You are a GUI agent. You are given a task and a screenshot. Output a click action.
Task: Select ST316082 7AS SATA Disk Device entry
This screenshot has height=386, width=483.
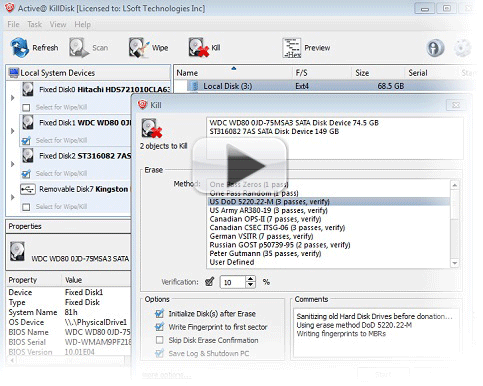[274, 131]
